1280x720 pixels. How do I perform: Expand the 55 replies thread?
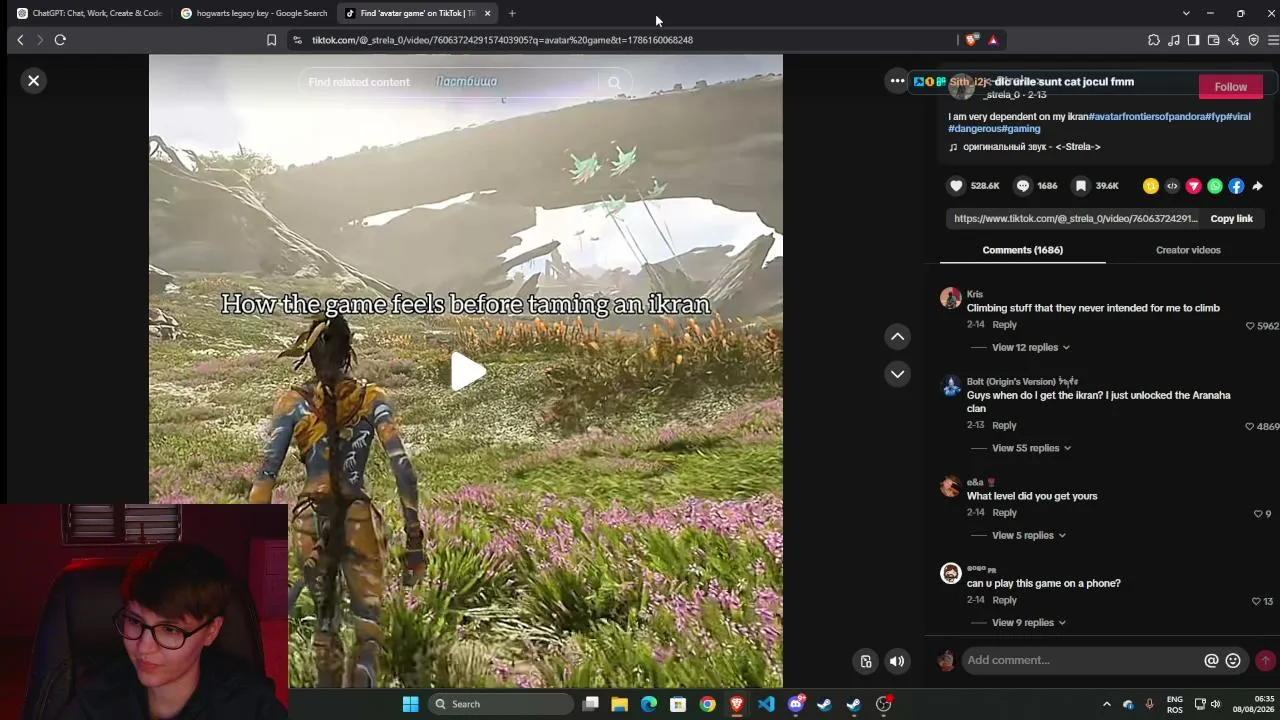pyautogui.click(x=1031, y=448)
